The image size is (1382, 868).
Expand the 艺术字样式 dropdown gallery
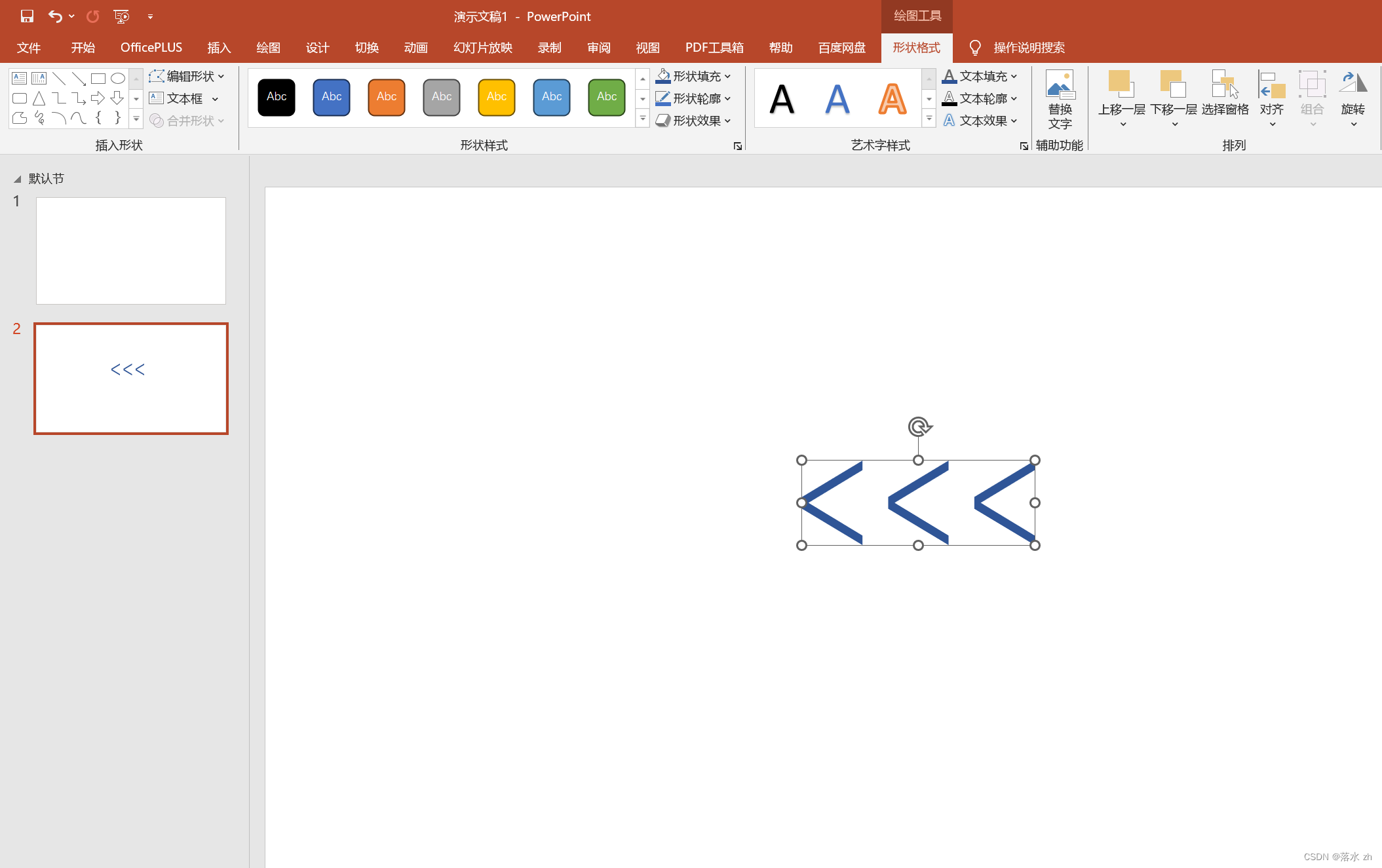[x=928, y=120]
